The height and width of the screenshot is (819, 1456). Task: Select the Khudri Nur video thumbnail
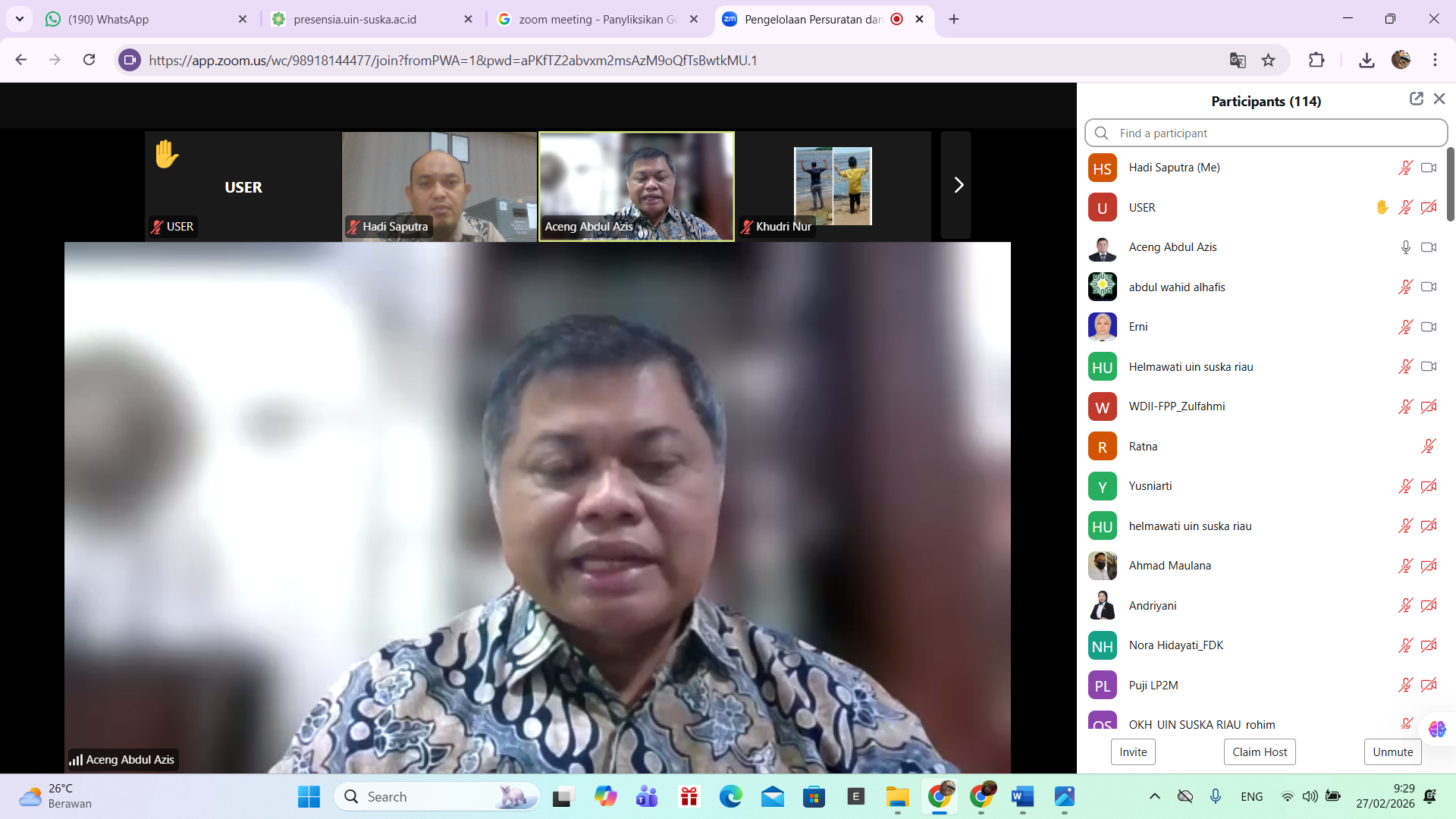point(833,186)
